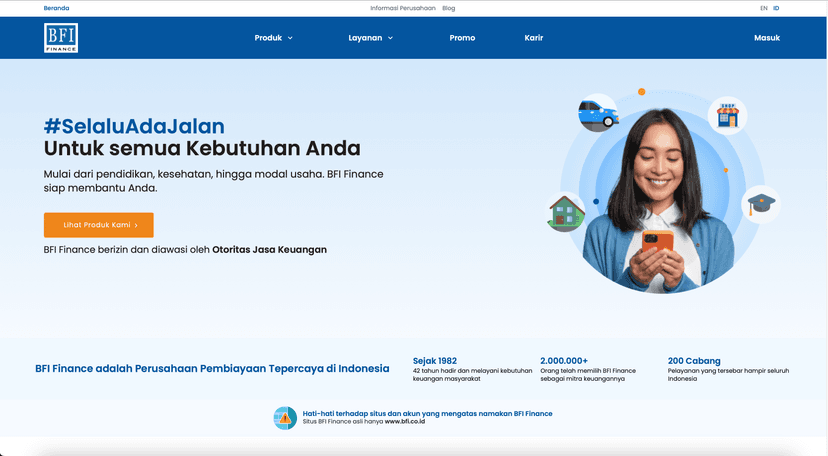Click the Otoritas Jasa Keuangan text

(x=269, y=250)
